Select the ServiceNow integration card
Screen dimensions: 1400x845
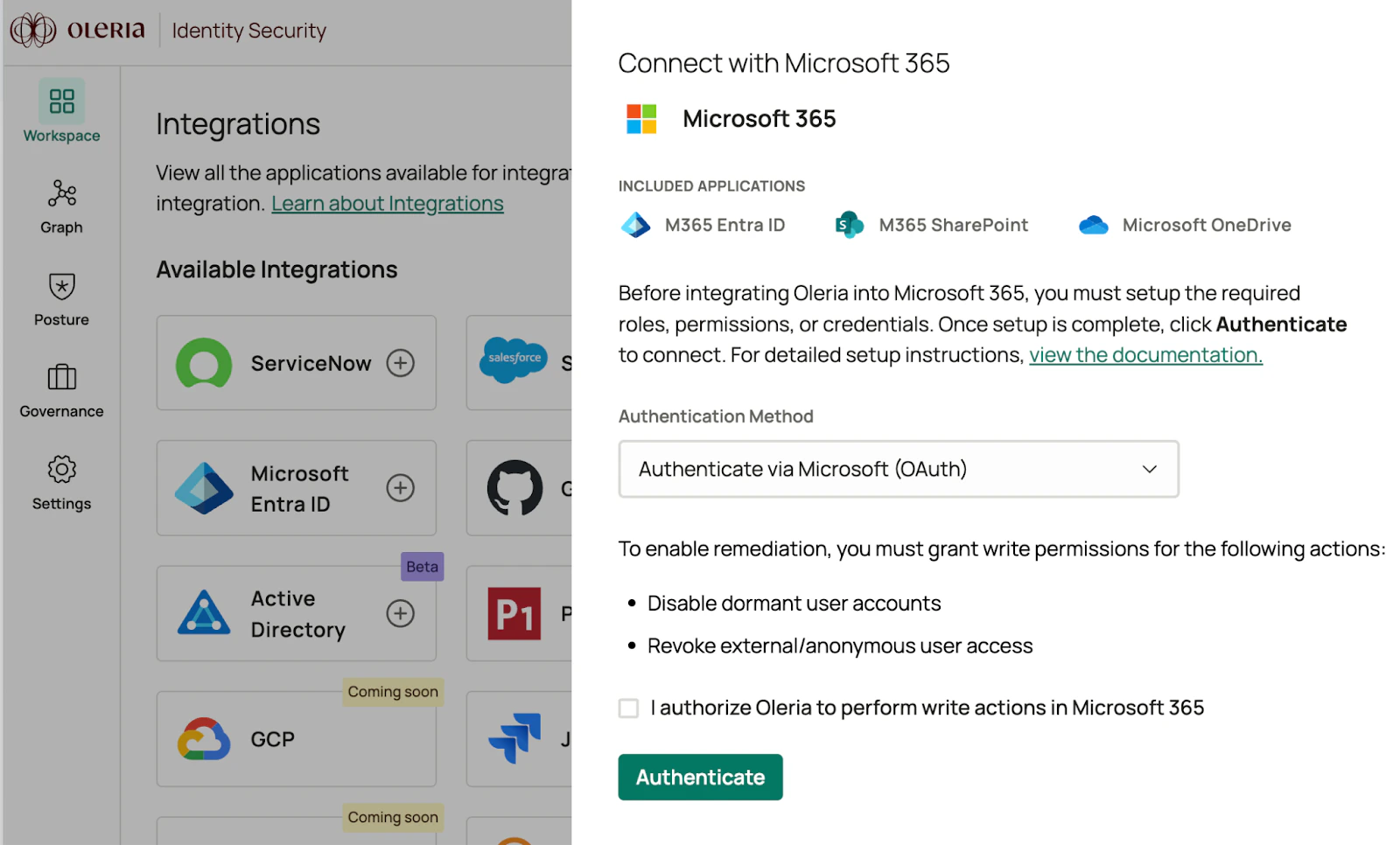pos(297,363)
